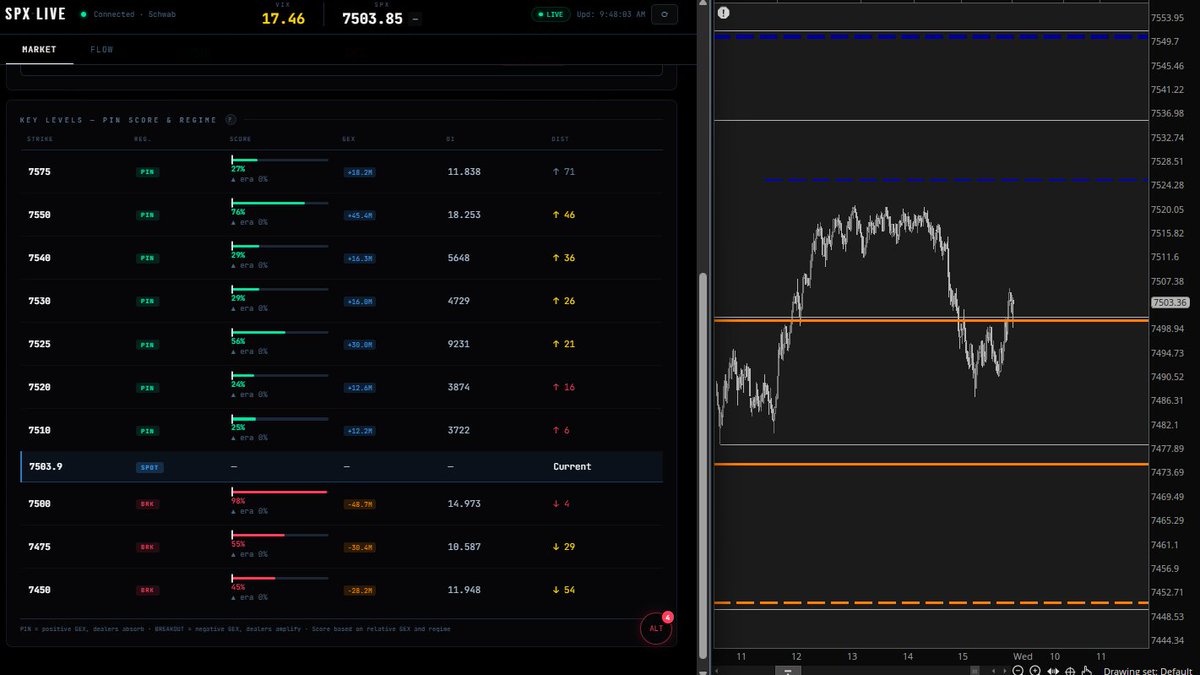Switch to the FLOW tab
The height and width of the screenshot is (675, 1200).
tap(101, 49)
